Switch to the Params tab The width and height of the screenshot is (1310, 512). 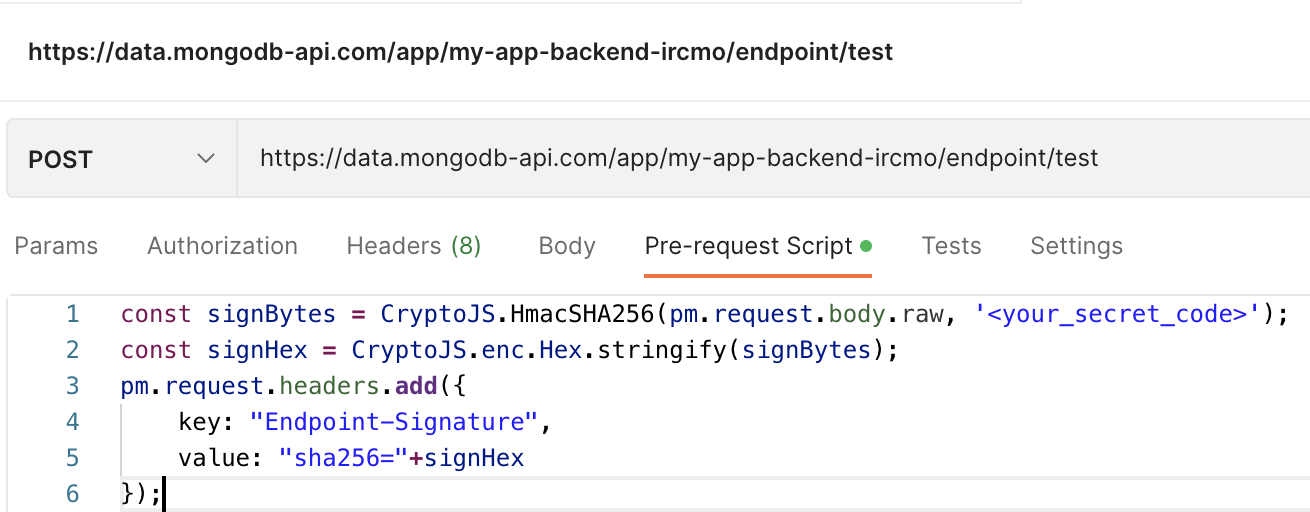pyautogui.click(x=57, y=246)
